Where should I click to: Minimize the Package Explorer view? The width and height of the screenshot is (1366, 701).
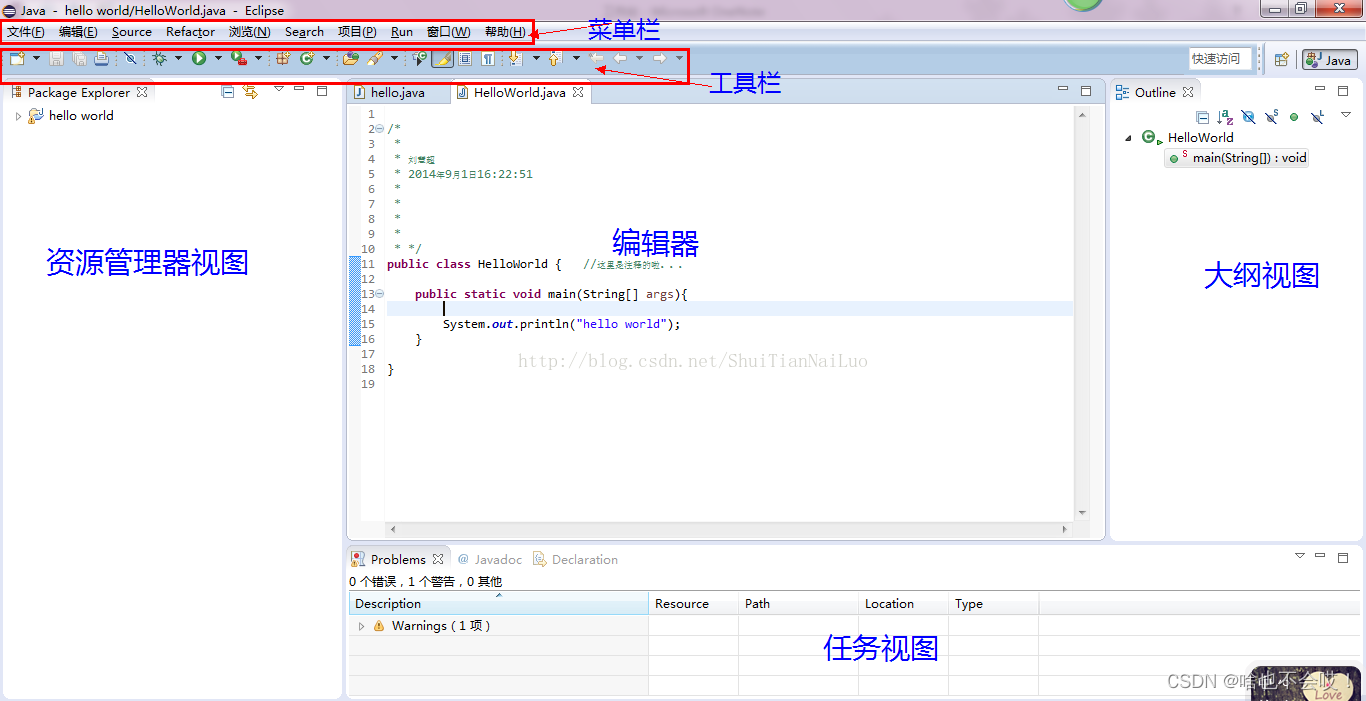(299, 89)
